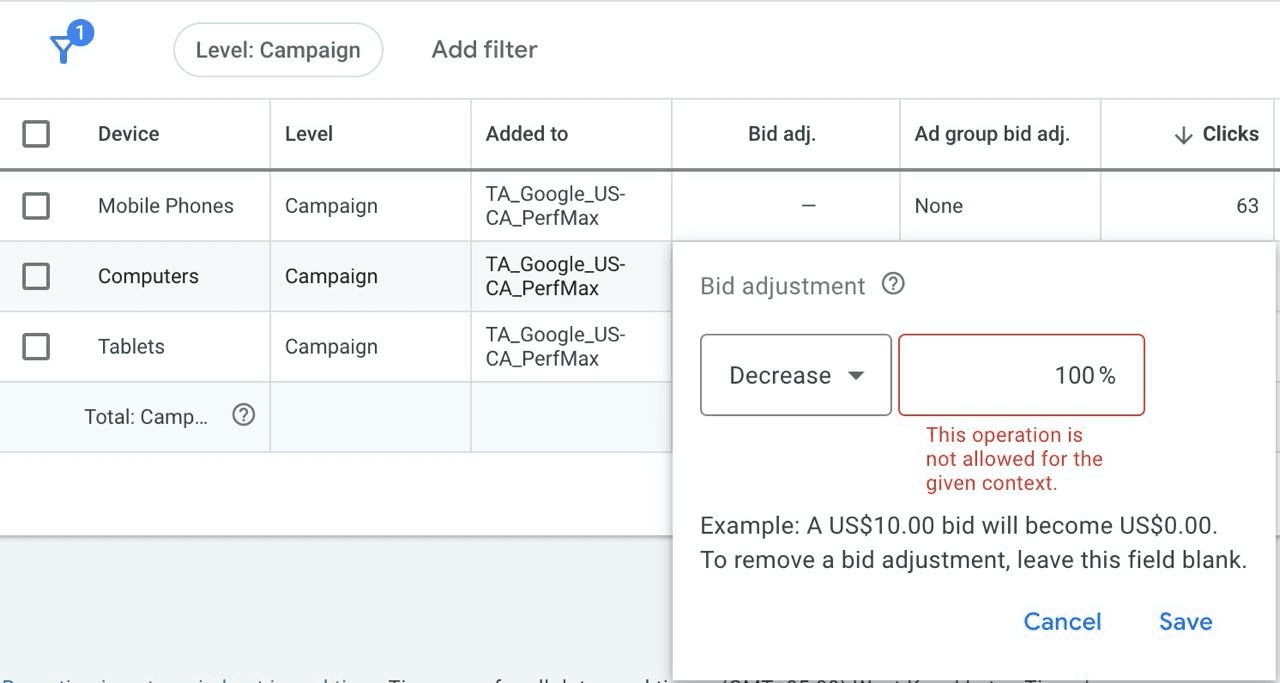
Task: Open the Decrease dropdown
Action: pos(795,375)
